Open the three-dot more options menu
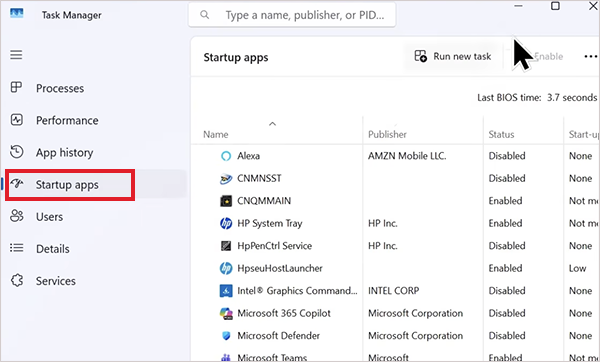 [x=590, y=57]
